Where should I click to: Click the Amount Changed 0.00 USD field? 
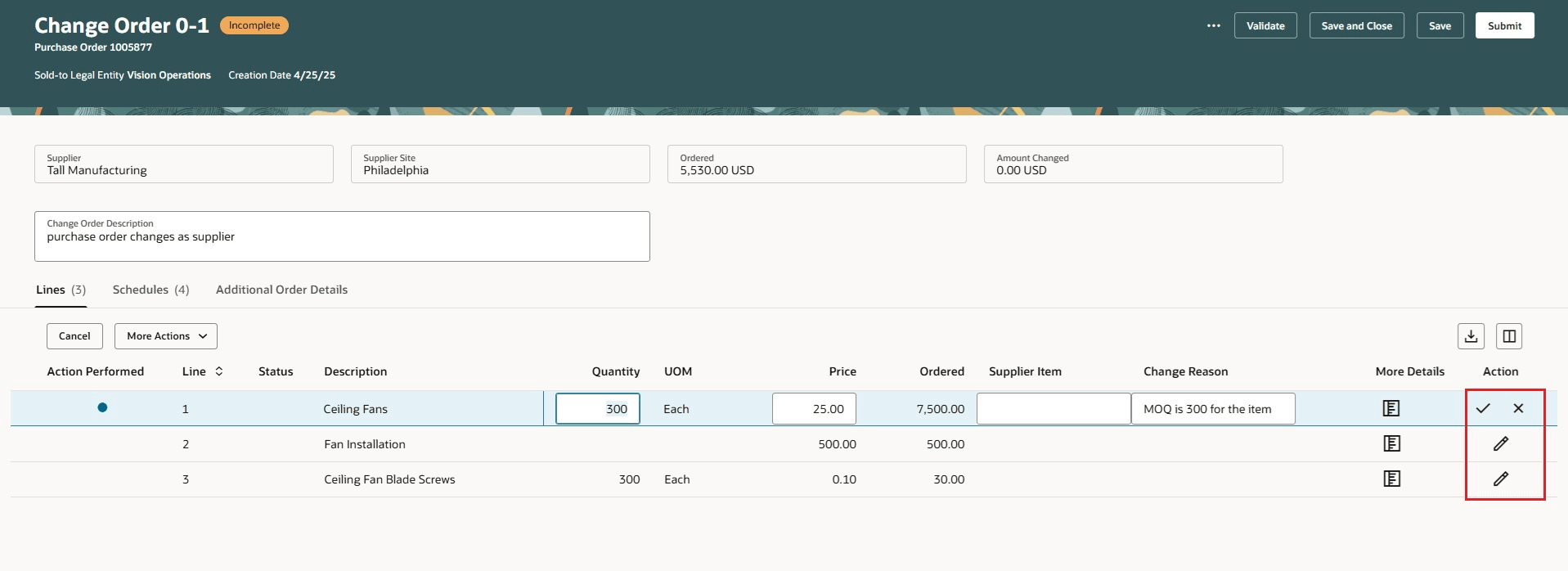(x=1134, y=164)
